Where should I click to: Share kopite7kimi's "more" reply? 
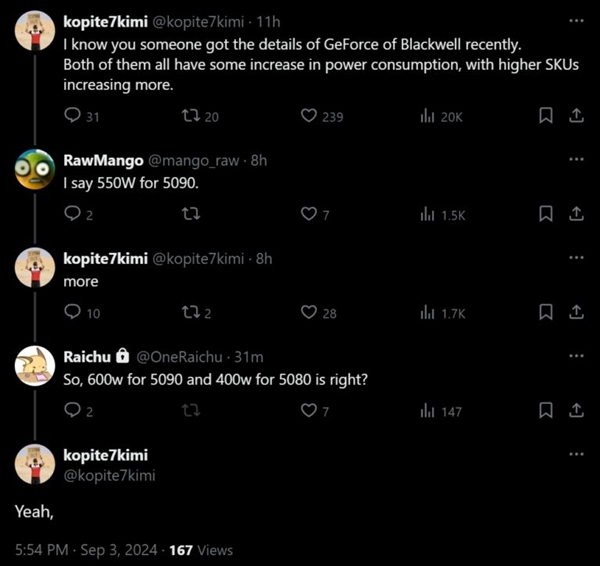tap(576, 312)
